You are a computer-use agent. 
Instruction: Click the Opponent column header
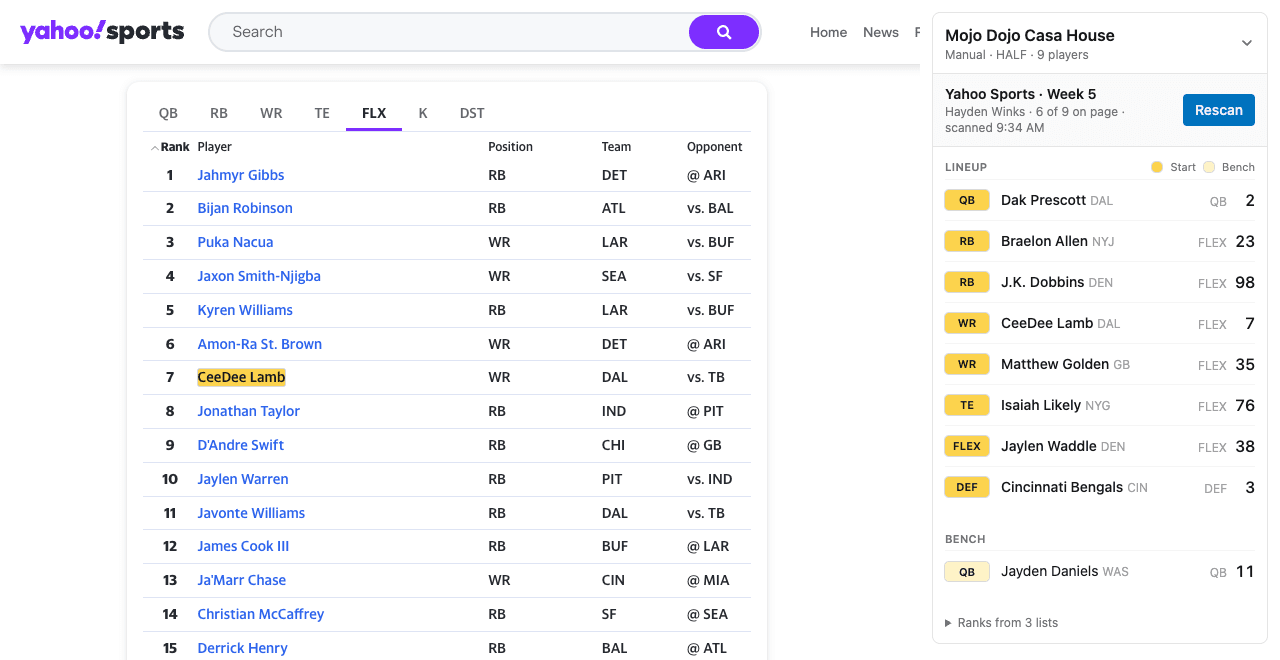[x=715, y=147]
